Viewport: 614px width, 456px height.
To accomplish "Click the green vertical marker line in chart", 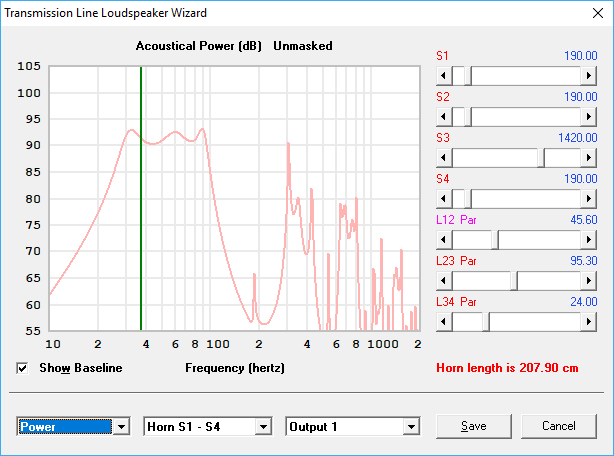I will pyautogui.click(x=141, y=198).
